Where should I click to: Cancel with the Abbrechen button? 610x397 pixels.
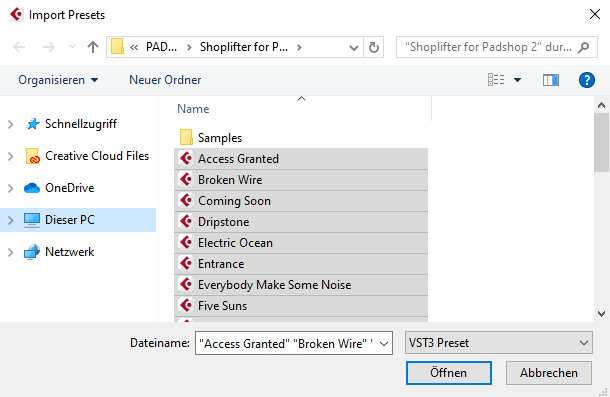(x=549, y=373)
